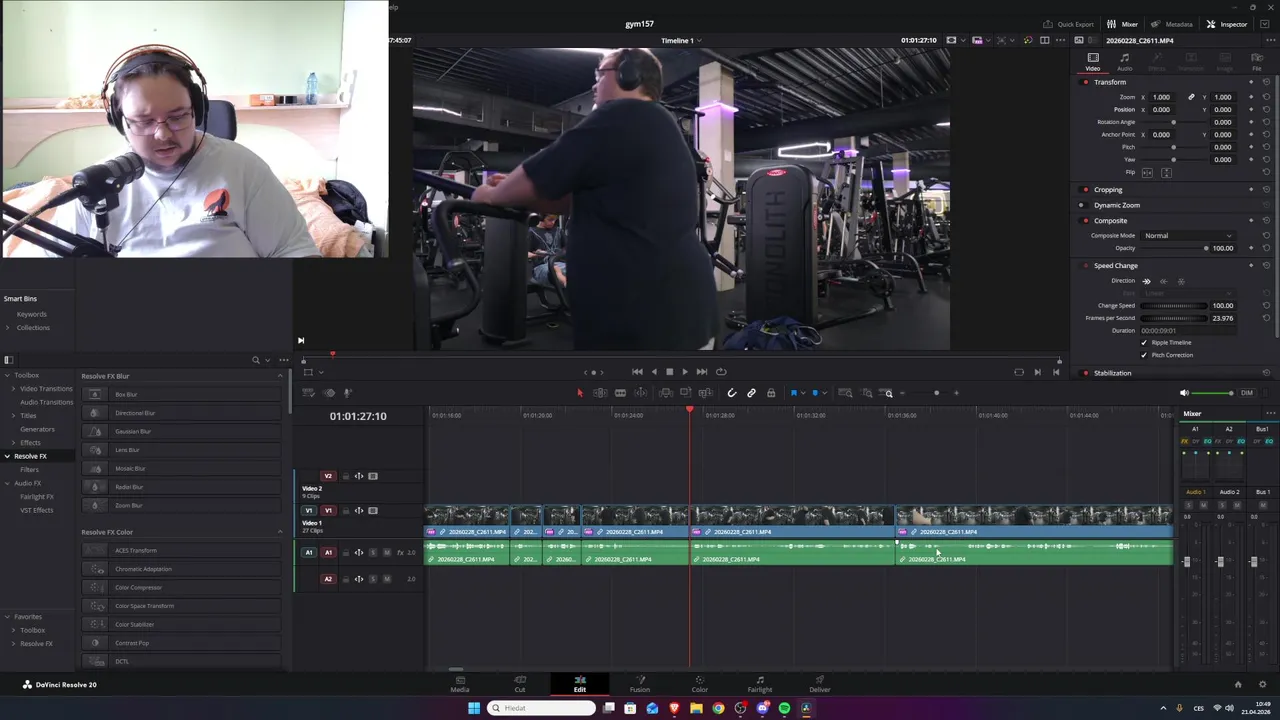The width and height of the screenshot is (1280, 720).
Task: Click the timeline playhead marker
Action: click(x=689, y=410)
